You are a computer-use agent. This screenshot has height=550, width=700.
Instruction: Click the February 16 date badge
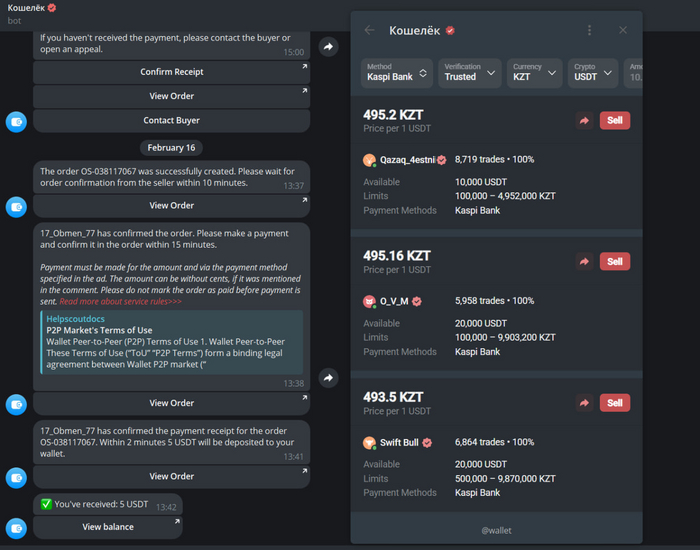[171, 148]
